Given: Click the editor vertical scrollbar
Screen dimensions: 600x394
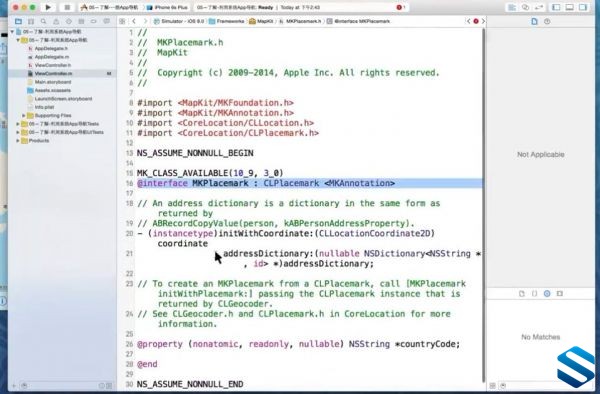Looking at the screenshot, I should point(484,205).
